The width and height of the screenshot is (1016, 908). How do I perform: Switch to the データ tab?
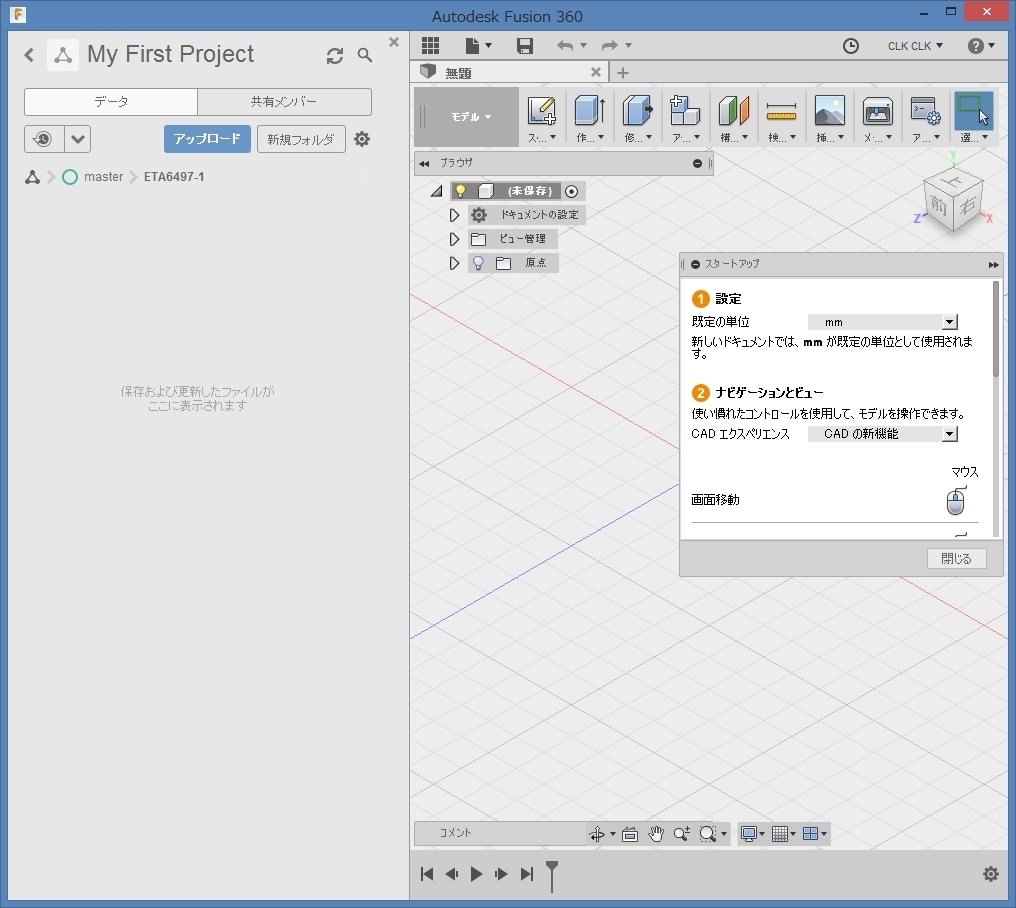click(111, 102)
